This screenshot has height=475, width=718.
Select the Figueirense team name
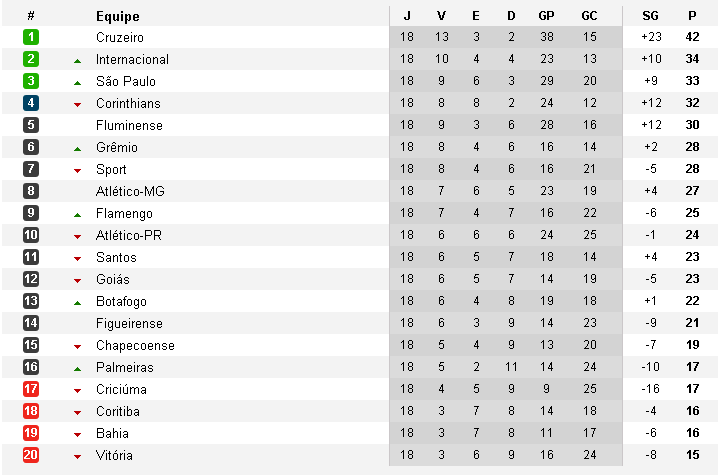(x=131, y=323)
